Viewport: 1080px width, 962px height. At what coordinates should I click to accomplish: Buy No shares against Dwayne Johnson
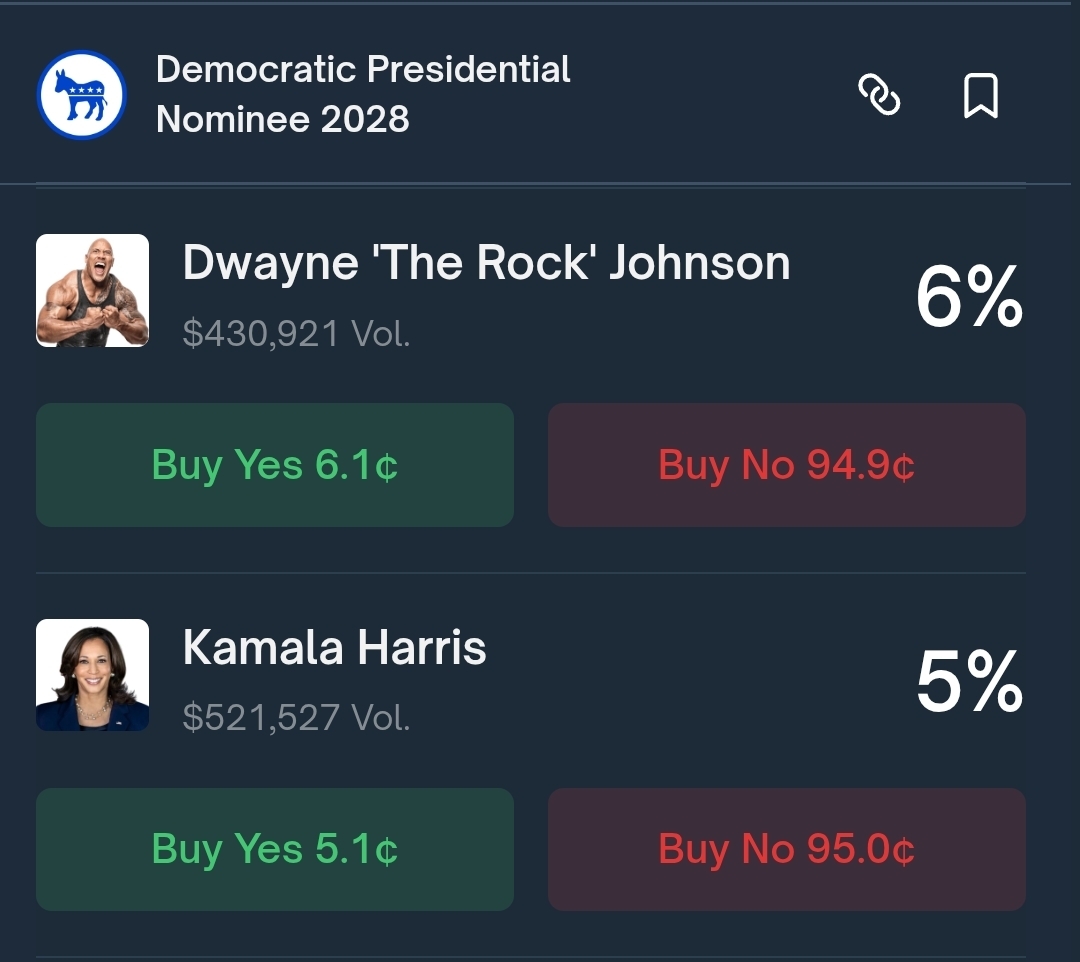(786, 465)
